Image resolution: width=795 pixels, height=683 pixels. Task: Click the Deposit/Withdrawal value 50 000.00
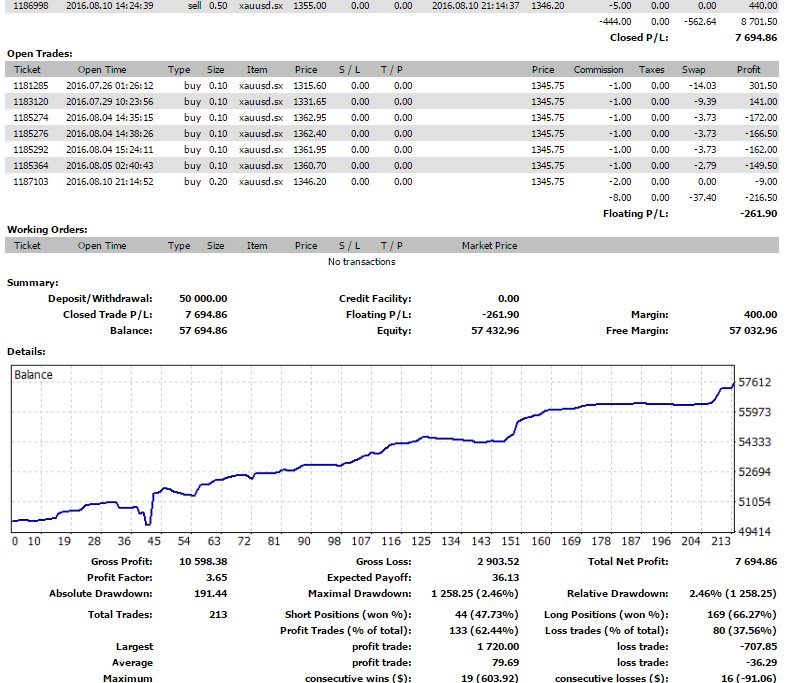tap(203, 299)
